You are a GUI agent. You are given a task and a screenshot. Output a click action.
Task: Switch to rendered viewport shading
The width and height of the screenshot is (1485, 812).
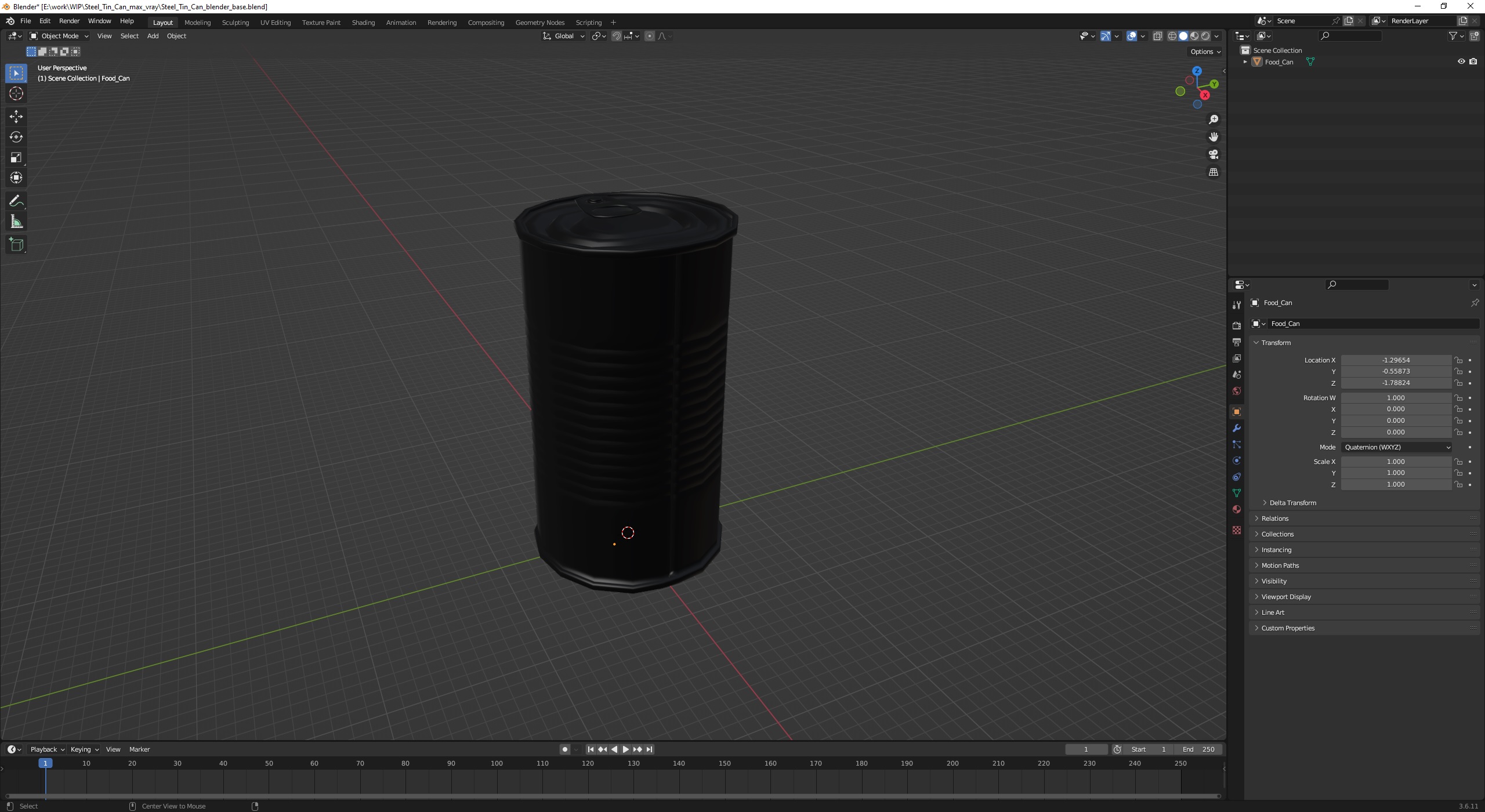click(x=1205, y=36)
